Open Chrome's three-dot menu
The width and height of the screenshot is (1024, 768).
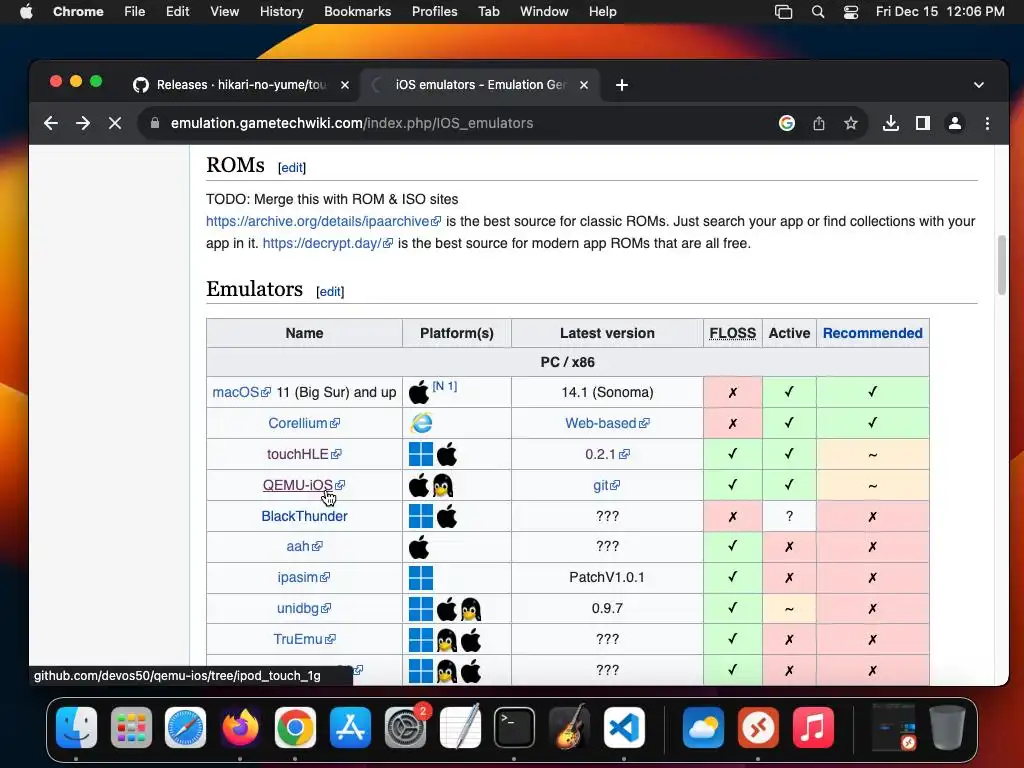click(x=987, y=123)
